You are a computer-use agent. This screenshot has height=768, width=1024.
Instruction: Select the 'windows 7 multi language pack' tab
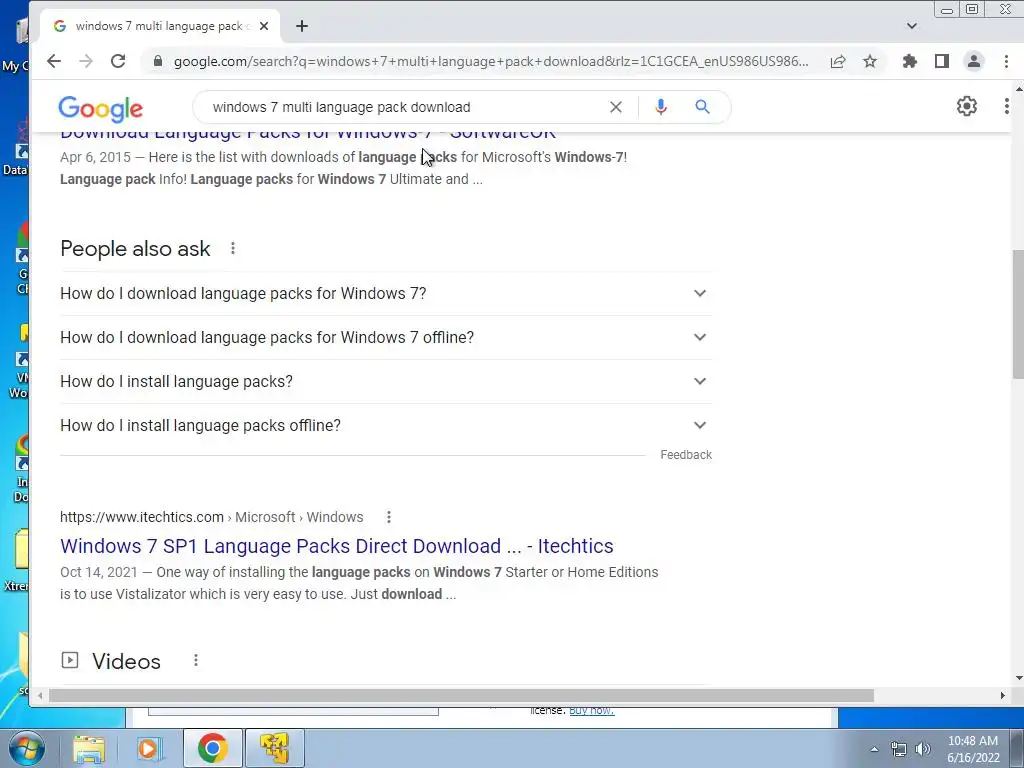coord(160,26)
